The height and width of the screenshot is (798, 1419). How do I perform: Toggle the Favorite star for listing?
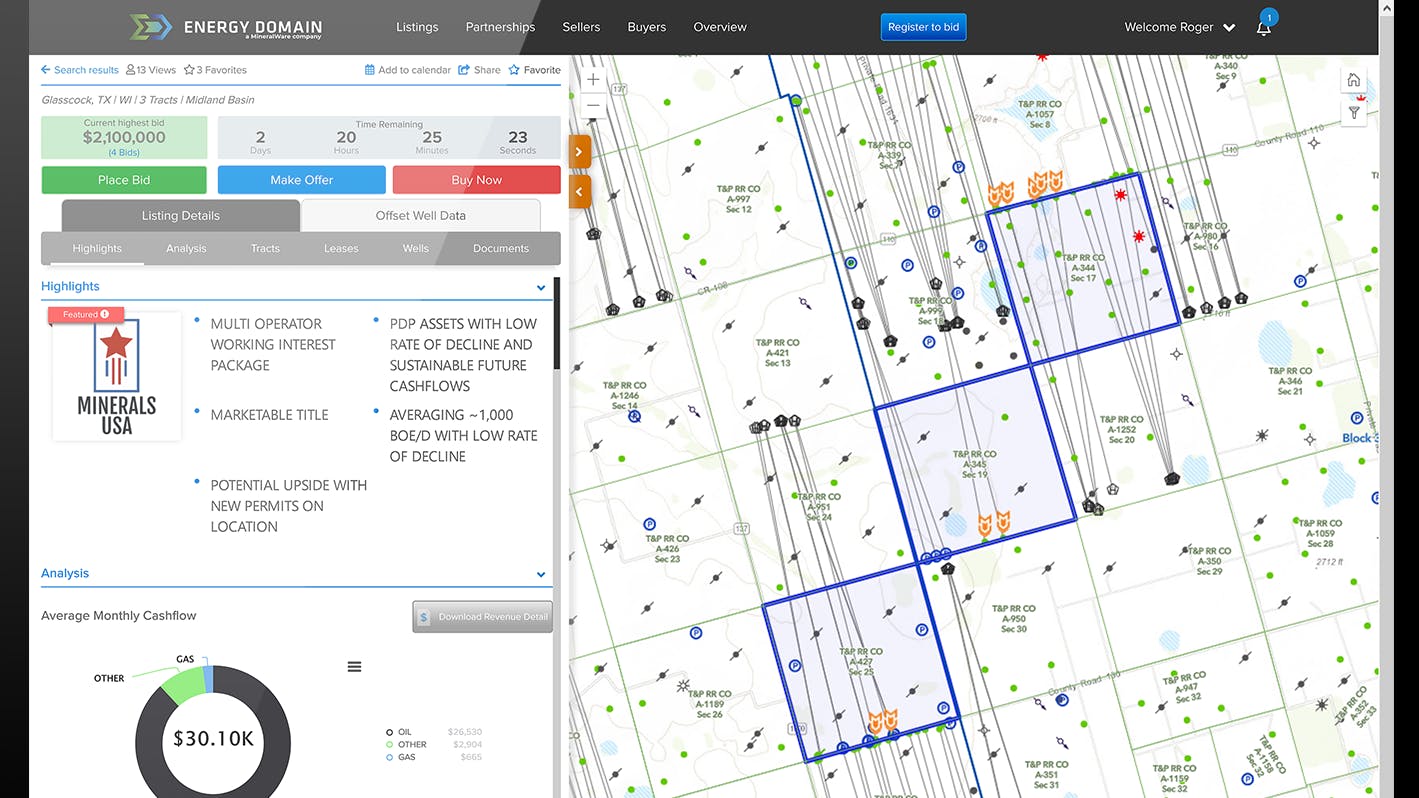pos(514,70)
